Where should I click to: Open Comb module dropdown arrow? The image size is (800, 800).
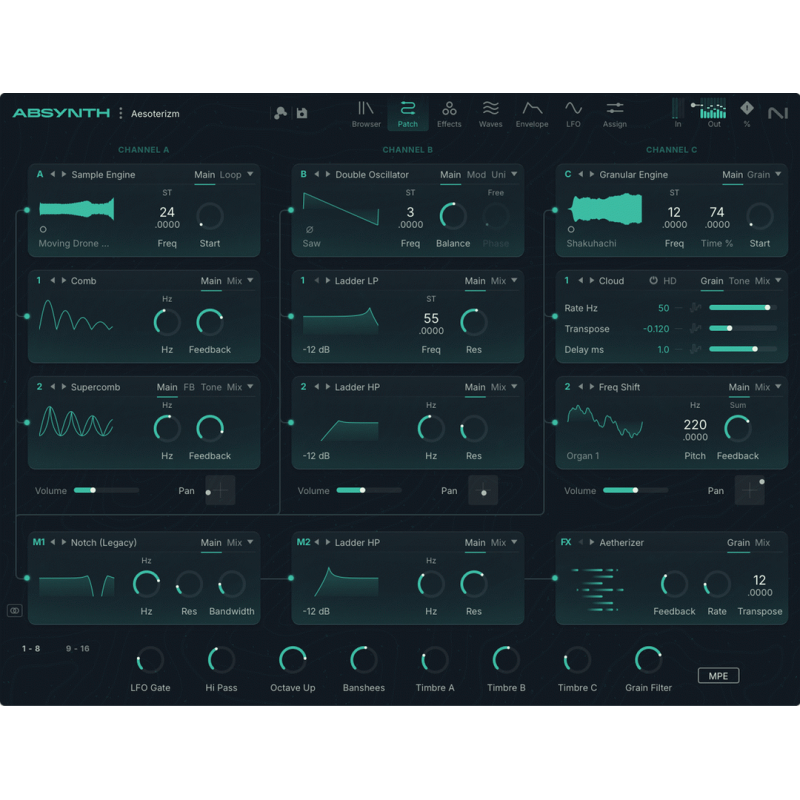pos(250,281)
